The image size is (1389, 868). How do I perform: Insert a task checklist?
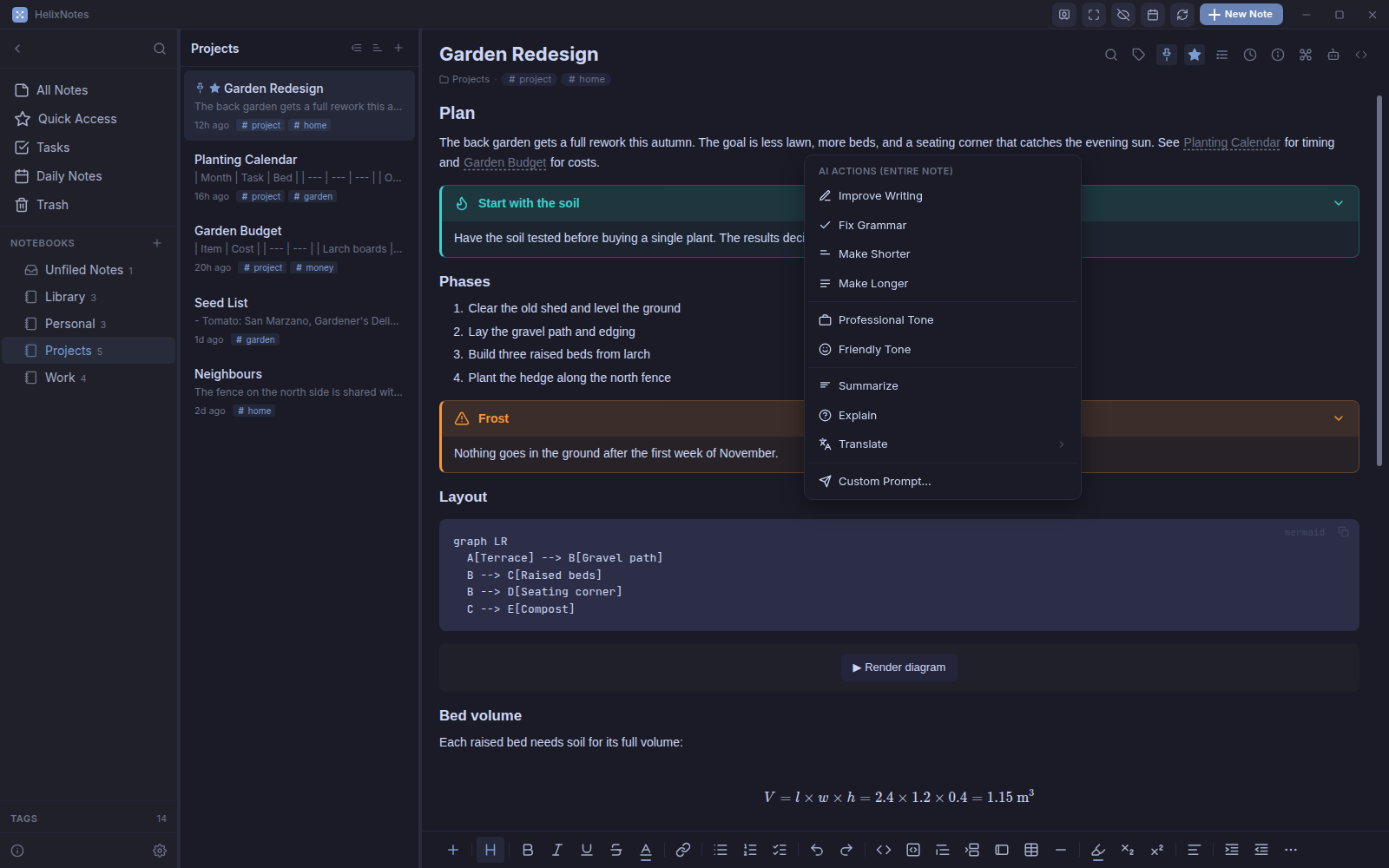click(780, 850)
